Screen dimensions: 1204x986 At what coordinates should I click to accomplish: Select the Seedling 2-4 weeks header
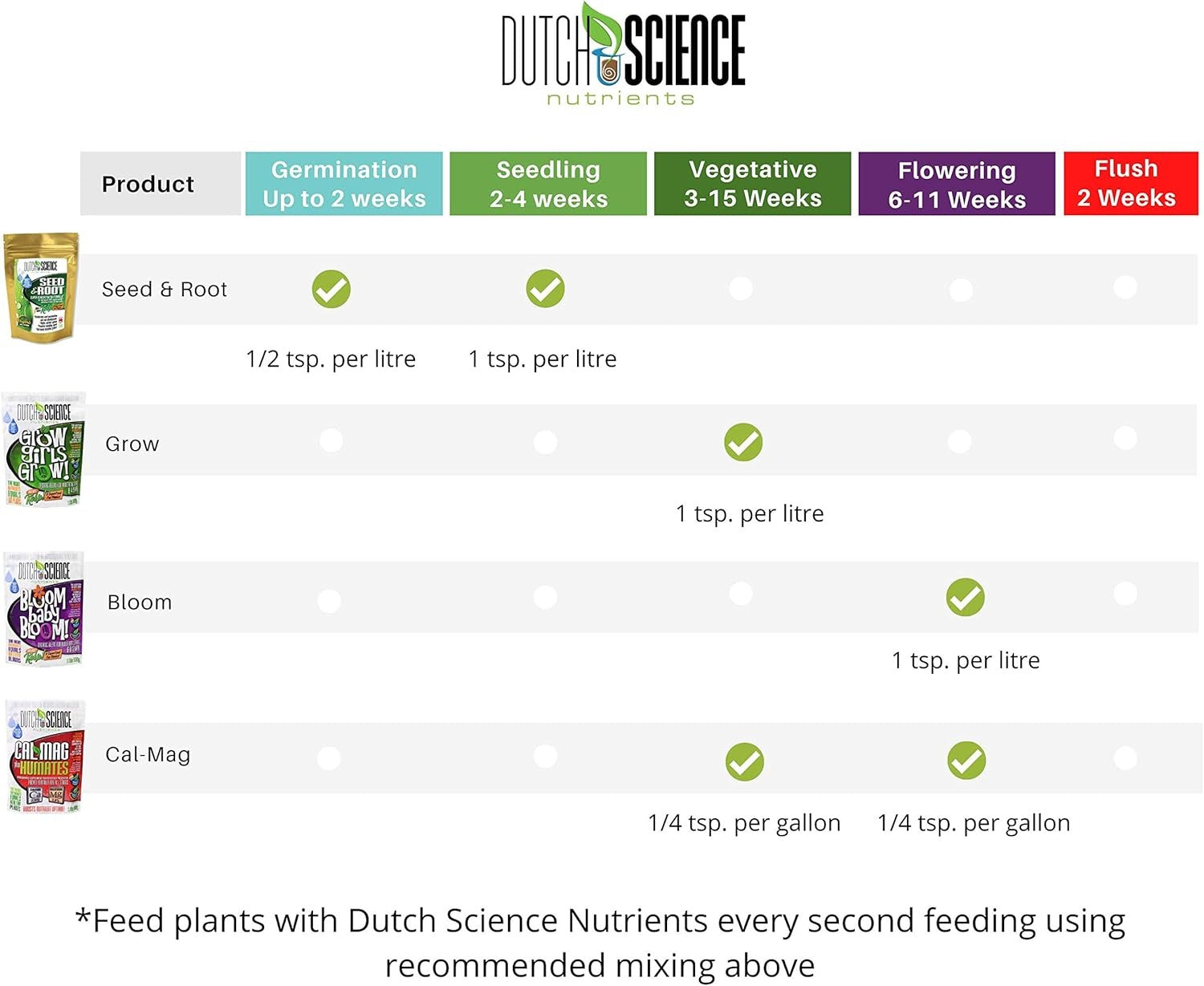548,184
